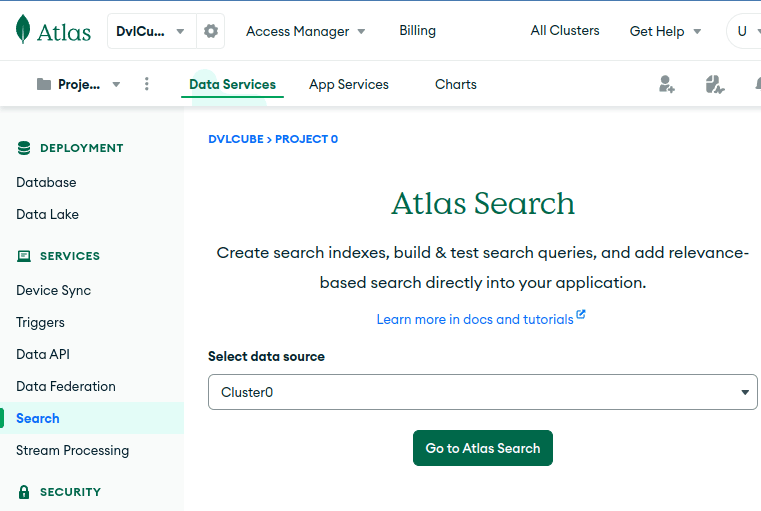The height and width of the screenshot is (511, 761).
Task: Open the Cluster0 data source selector
Action: (482, 392)
